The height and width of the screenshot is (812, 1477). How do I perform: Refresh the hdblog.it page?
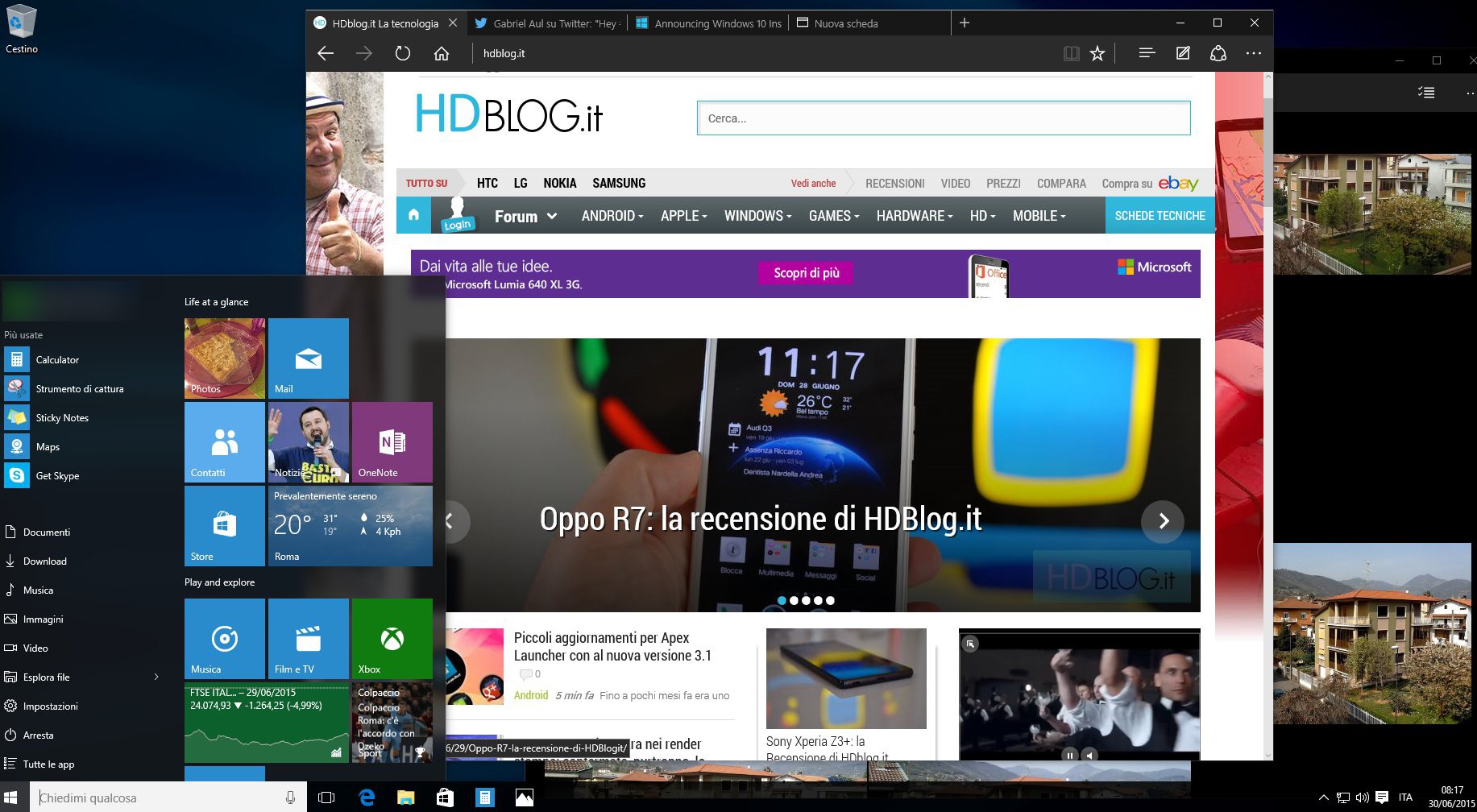pyautogui.click(x=403, y=53)
